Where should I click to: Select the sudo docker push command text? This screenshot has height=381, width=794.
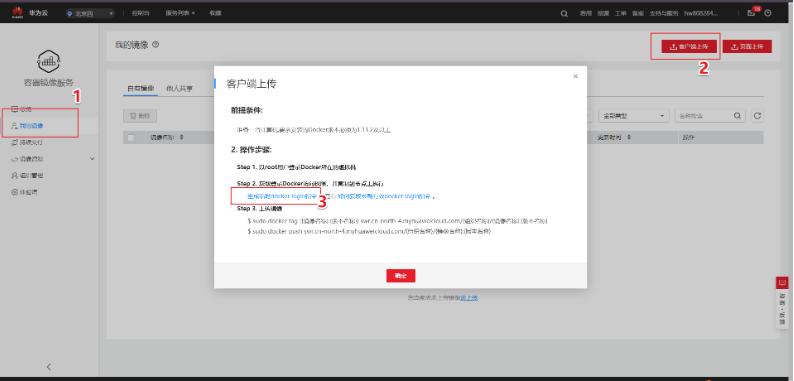(369, 231)
